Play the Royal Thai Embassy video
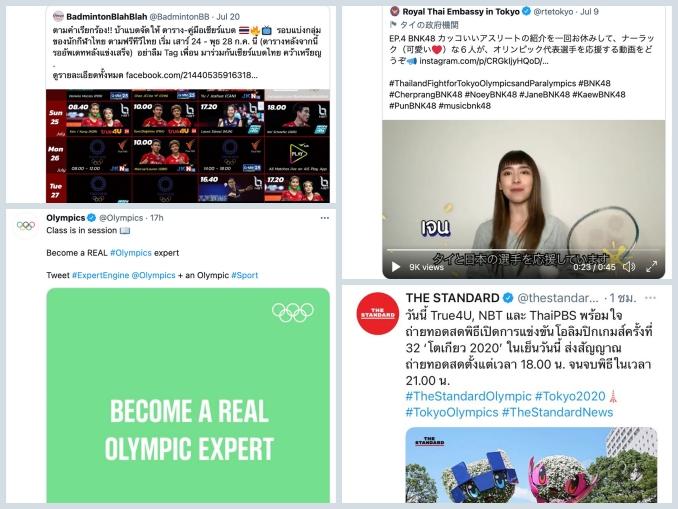The width and height of the screenshot is (678, 509). click(x=396, y=267)
